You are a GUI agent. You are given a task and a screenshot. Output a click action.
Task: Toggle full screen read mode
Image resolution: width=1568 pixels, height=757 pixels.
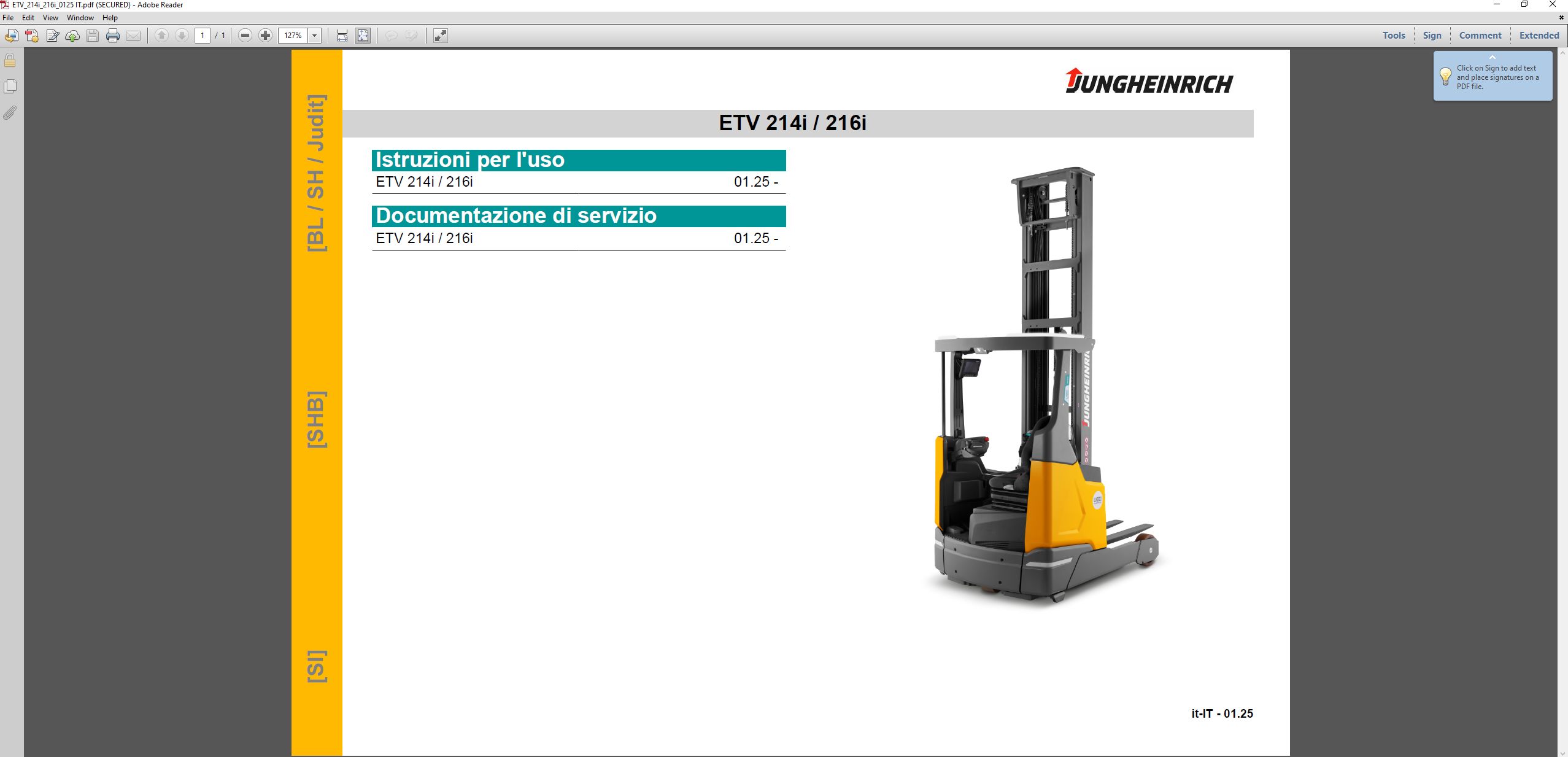pyautogui.click(x=440, y=36)
